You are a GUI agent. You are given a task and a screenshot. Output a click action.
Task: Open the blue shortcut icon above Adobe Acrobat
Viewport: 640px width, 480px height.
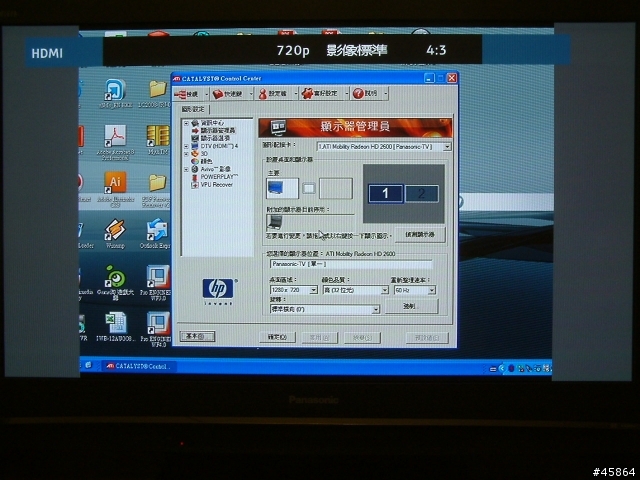tap(116, 93)
